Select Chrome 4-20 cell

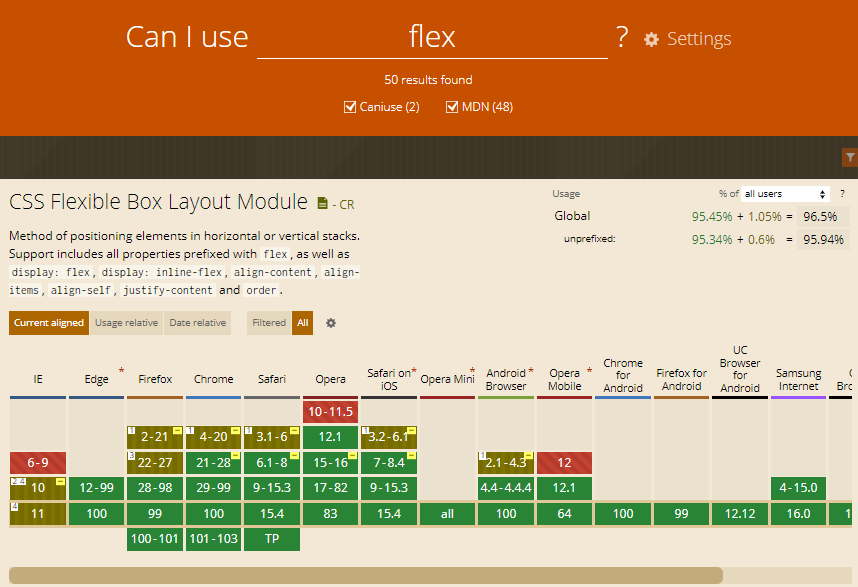point(213,437)
